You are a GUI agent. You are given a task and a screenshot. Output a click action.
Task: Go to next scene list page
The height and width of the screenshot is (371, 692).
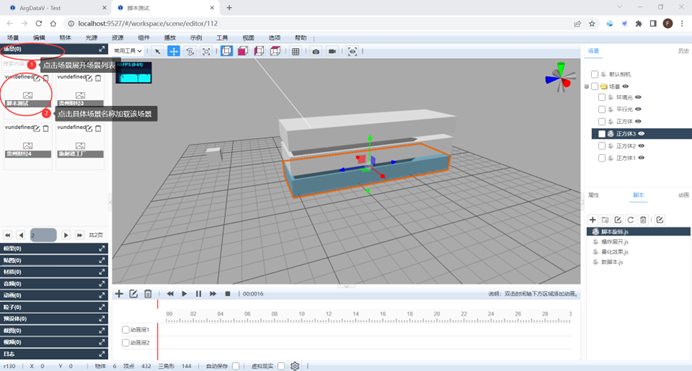66,235
